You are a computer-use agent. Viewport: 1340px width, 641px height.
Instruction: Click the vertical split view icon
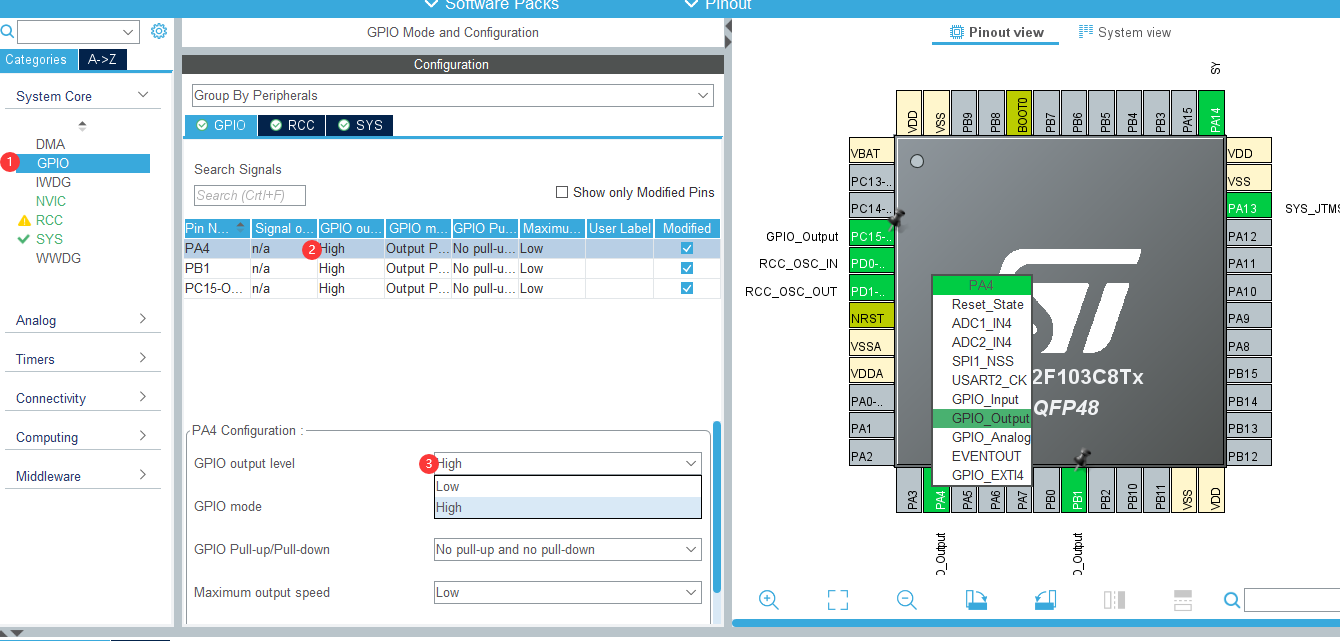1114,599
